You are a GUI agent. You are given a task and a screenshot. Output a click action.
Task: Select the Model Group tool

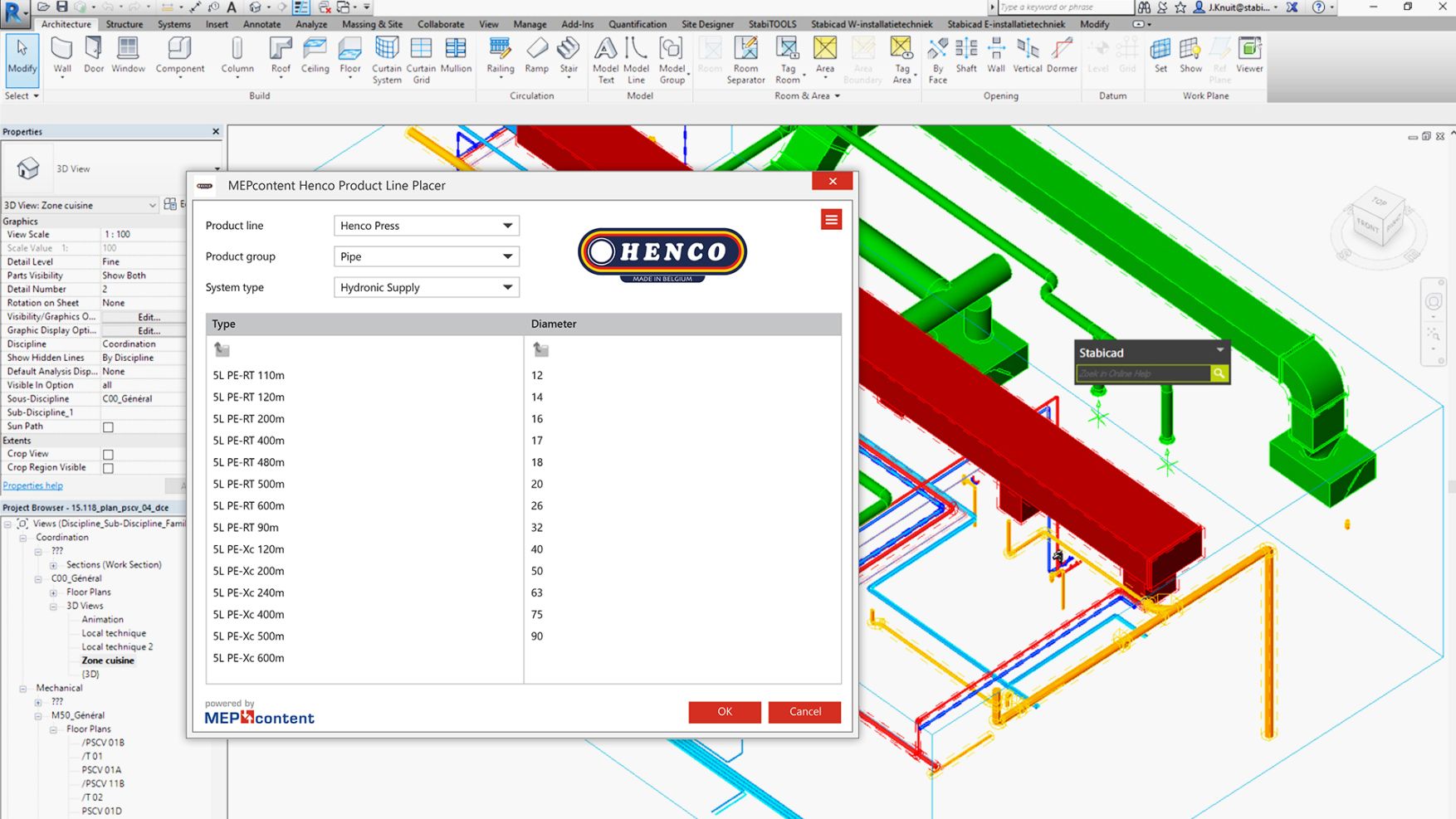(x=672, y=61)
